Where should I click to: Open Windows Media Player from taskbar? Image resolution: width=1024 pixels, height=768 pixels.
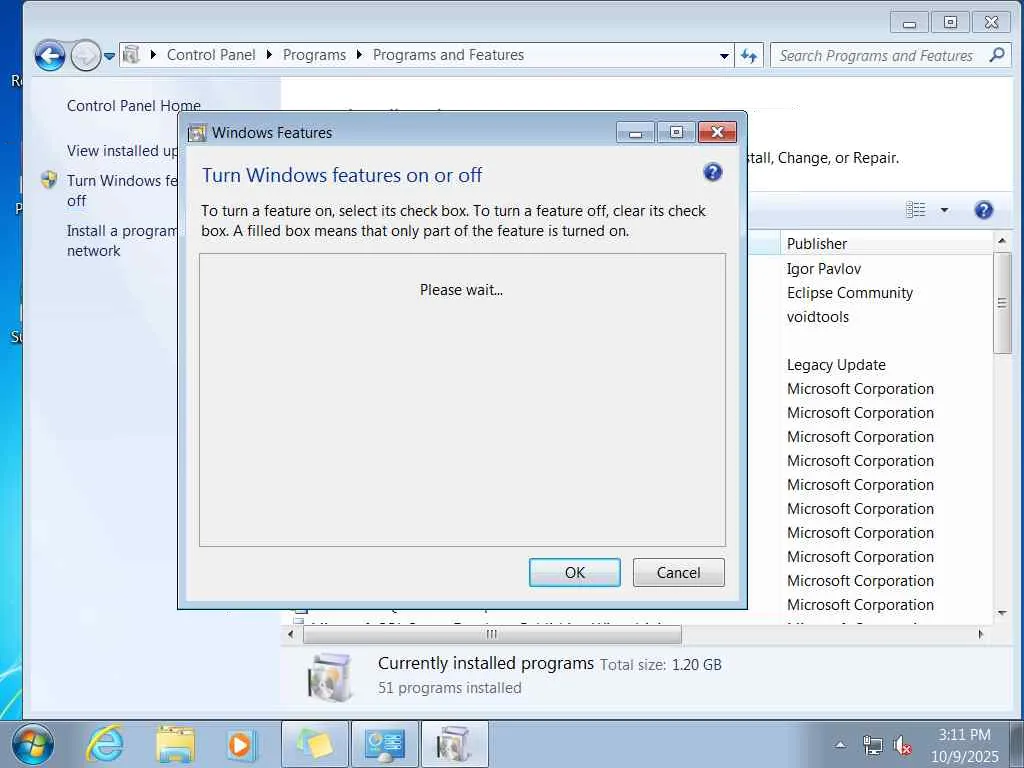(240, 744)
